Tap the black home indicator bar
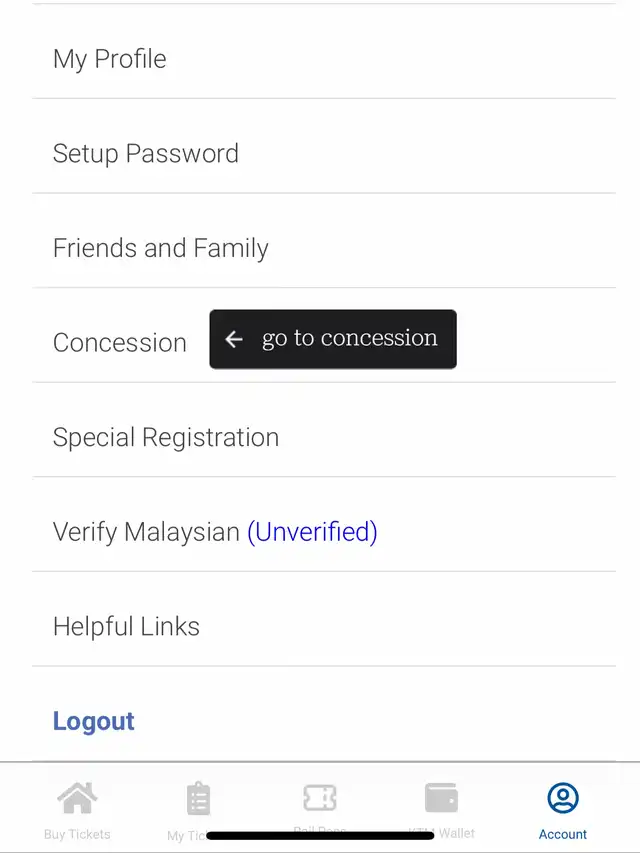640x853 pixels. click(320, 835)
